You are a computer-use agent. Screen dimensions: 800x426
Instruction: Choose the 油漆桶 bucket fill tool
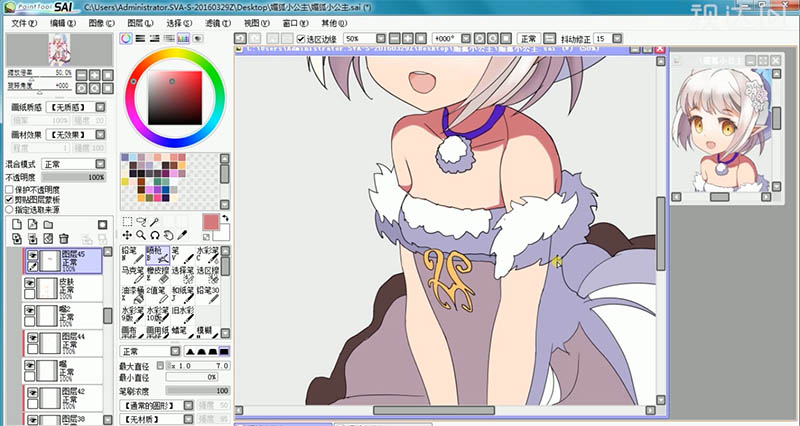point(133,294)
